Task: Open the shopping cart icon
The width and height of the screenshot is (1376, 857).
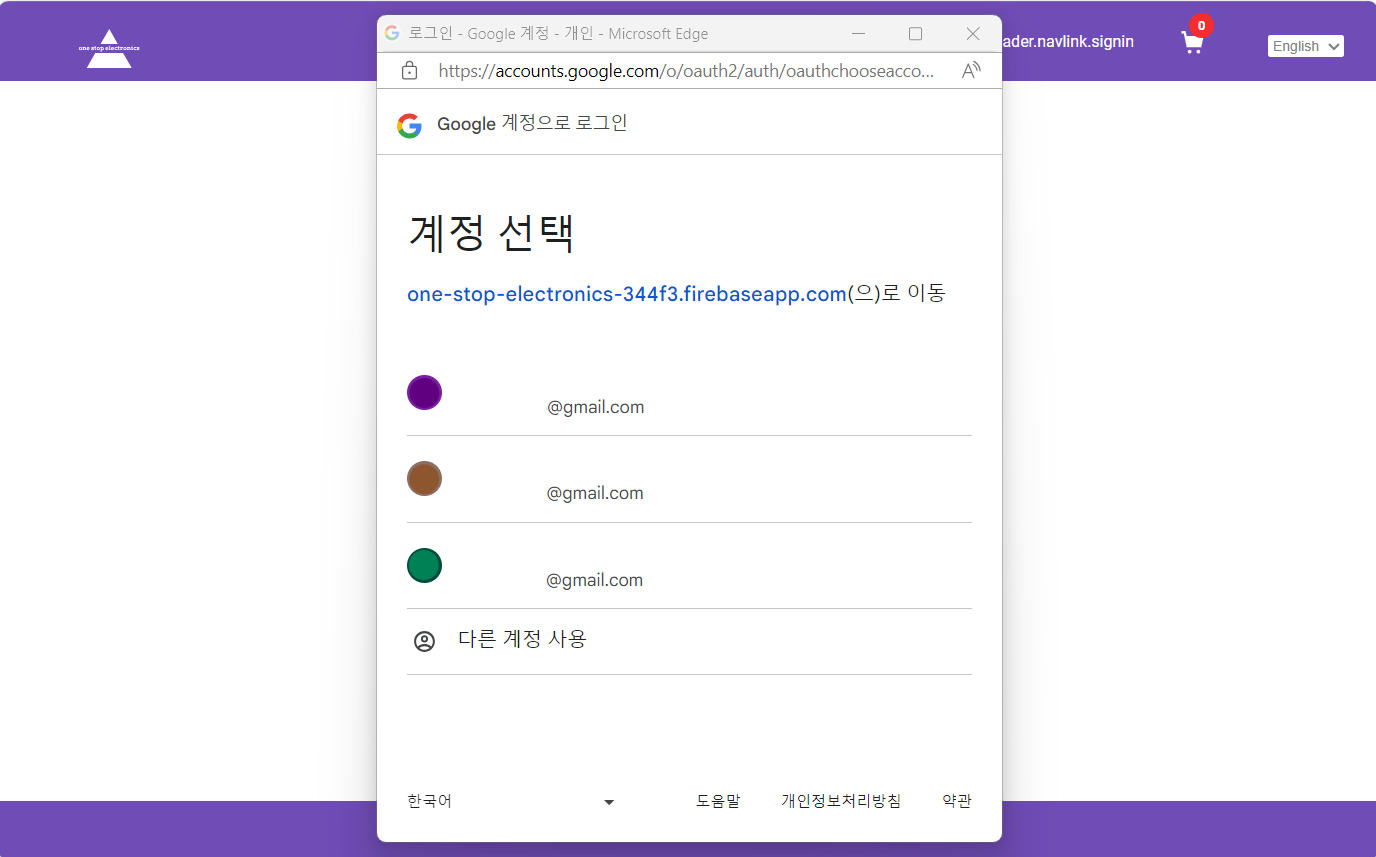Action: [1192, 42]
